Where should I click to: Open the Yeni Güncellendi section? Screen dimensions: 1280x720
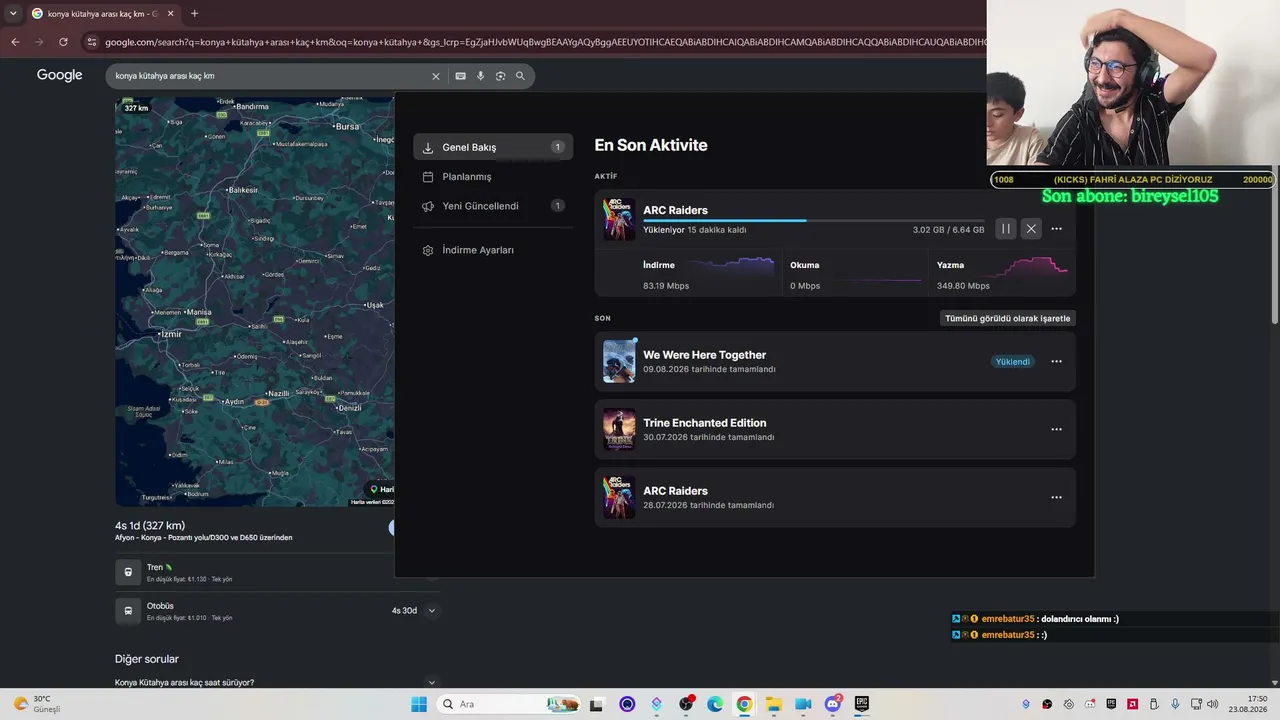493,206
